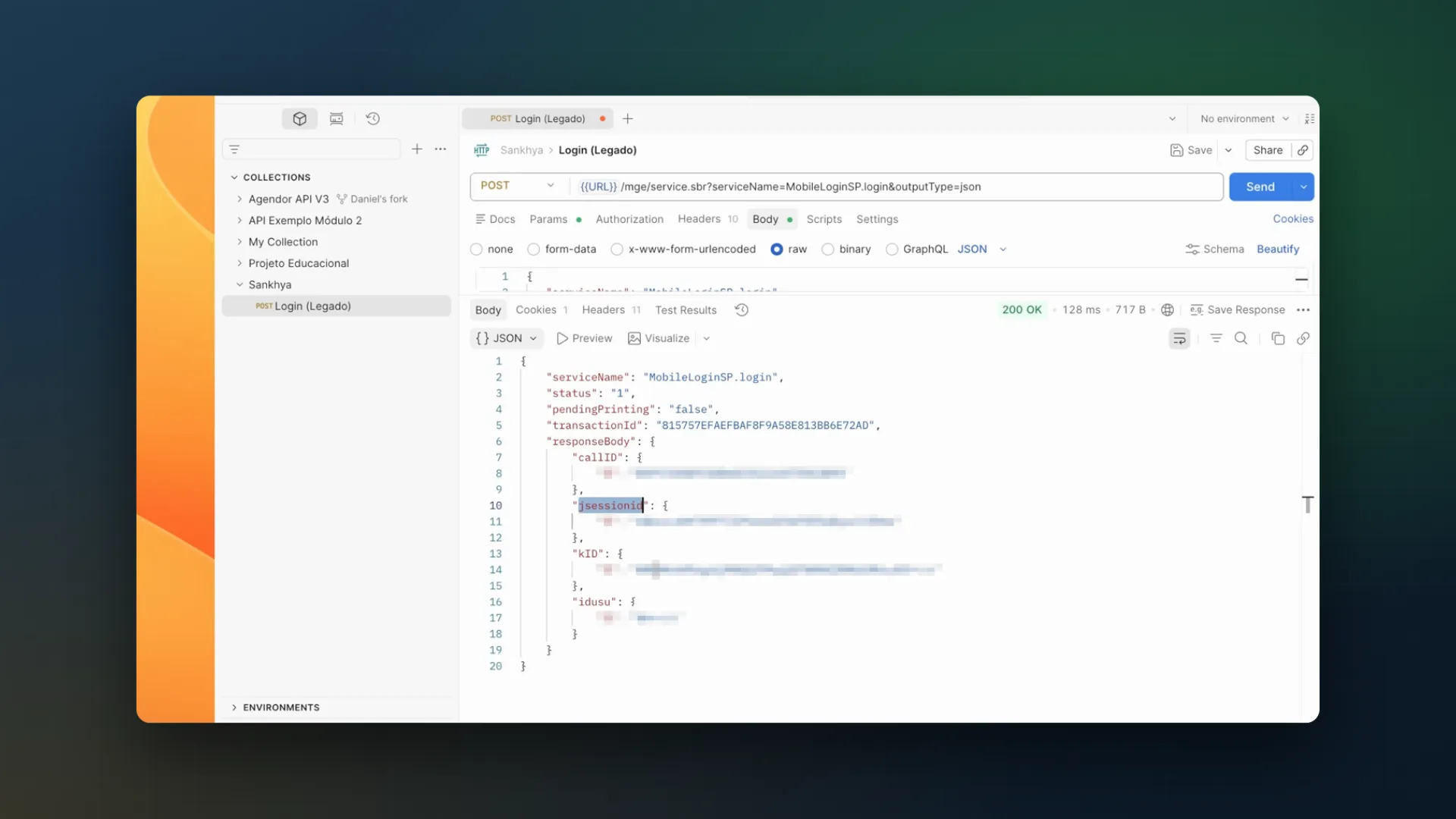This screenshot has width=1456, height=819.
Task: Click the request URL input field
Action: (x=897, y=187)
